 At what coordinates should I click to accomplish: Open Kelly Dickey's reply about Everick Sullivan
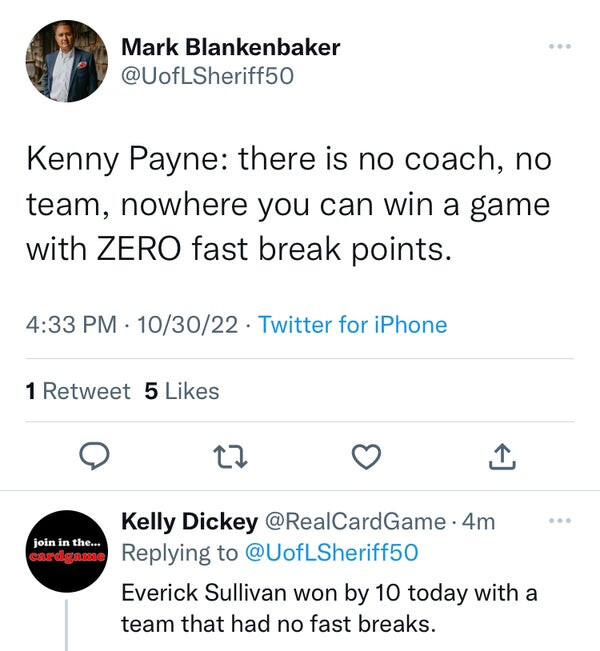tap(329, 608)
